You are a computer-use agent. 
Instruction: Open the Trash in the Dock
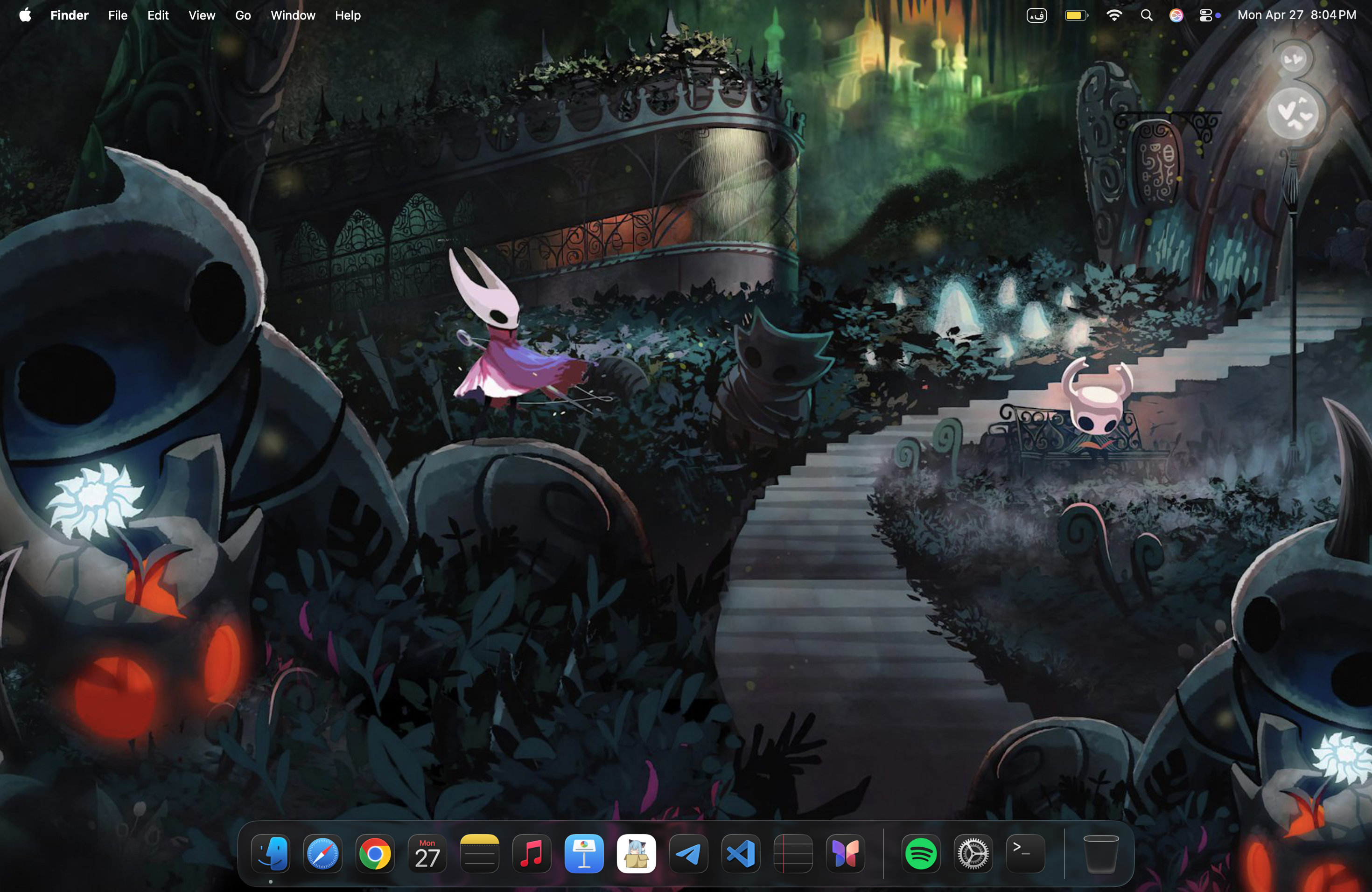[x=1101, y=853]
